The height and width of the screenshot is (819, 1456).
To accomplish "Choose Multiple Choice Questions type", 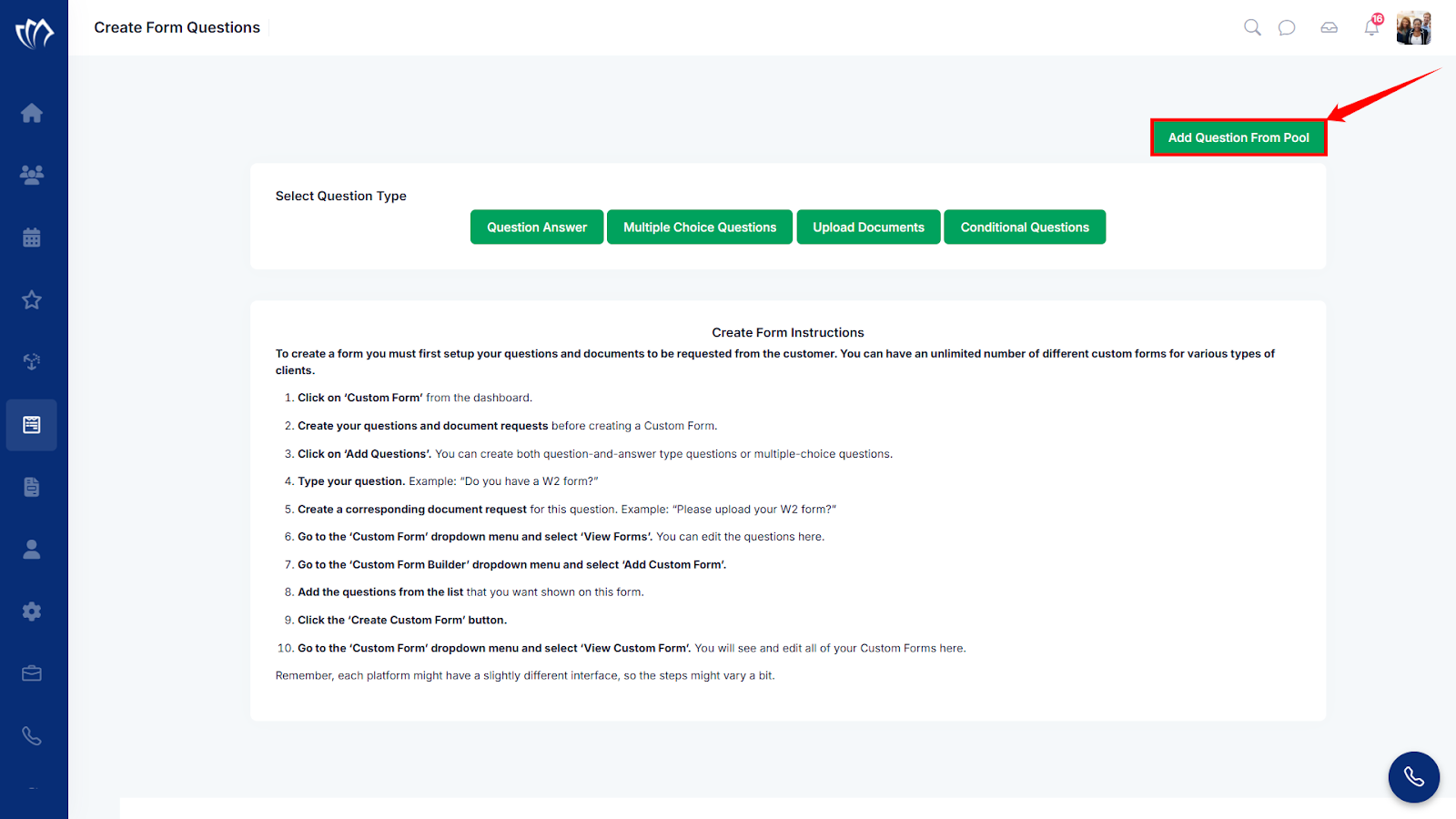I will [700, 227].
